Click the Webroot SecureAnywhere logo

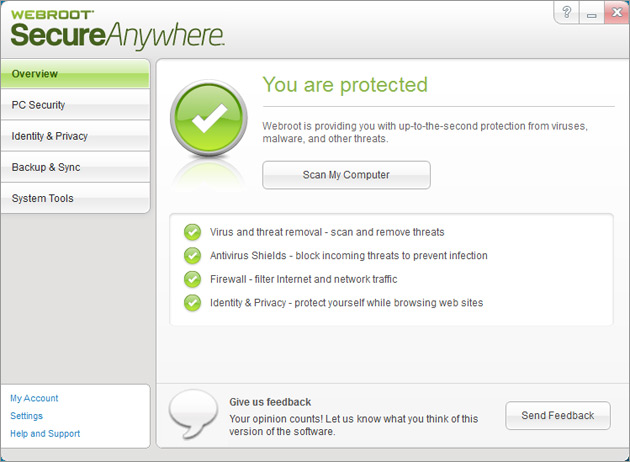[x=117, y=29]
